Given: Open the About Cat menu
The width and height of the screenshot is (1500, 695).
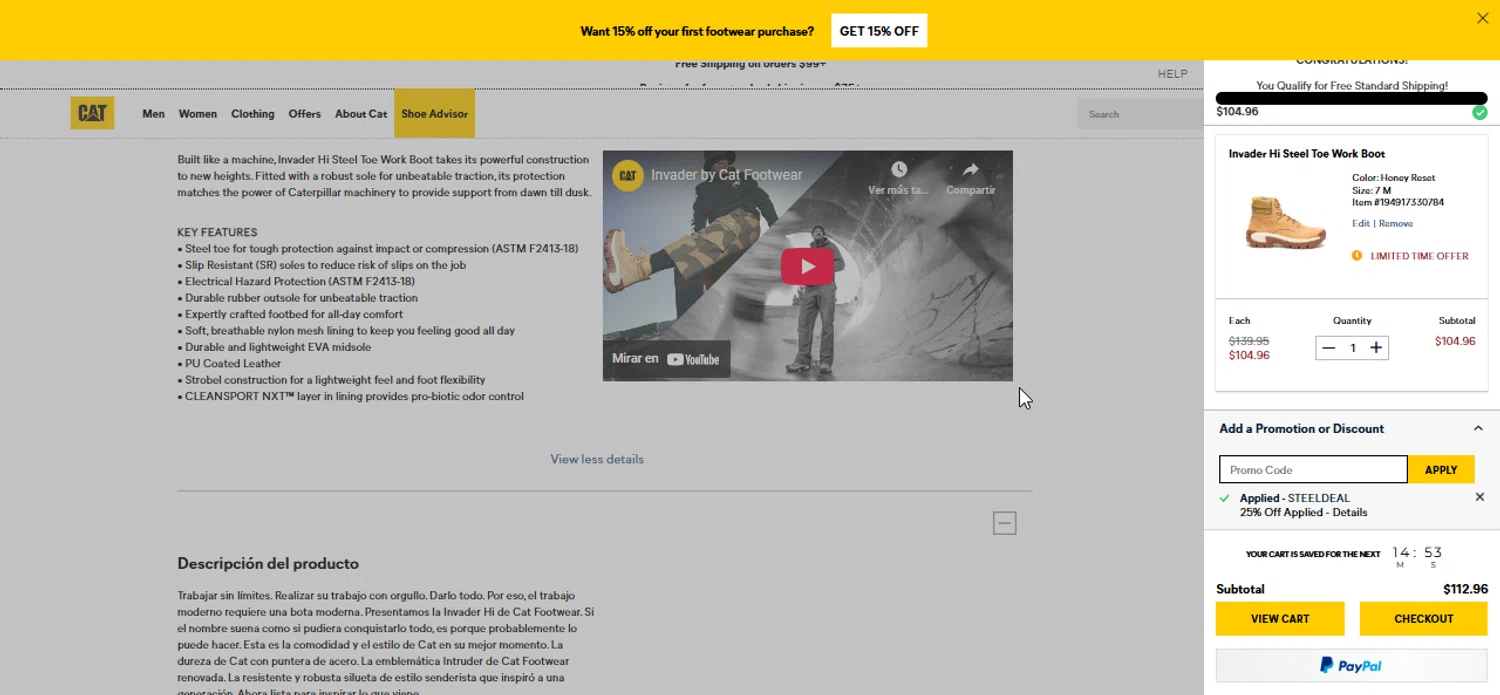Looking at the screenshot, I should 360,114.
